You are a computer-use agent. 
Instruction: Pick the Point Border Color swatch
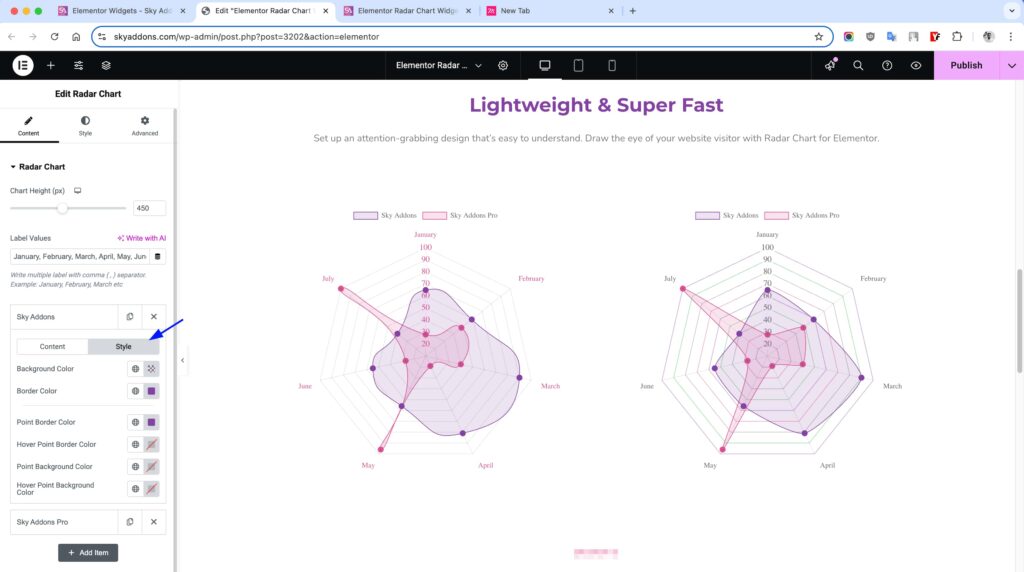tap(152, 422)
